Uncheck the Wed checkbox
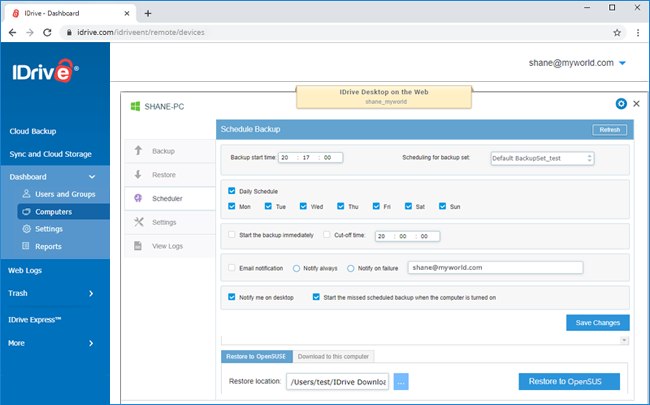The height and width of the screenshot is (405, 650). (x=303, y=206)
